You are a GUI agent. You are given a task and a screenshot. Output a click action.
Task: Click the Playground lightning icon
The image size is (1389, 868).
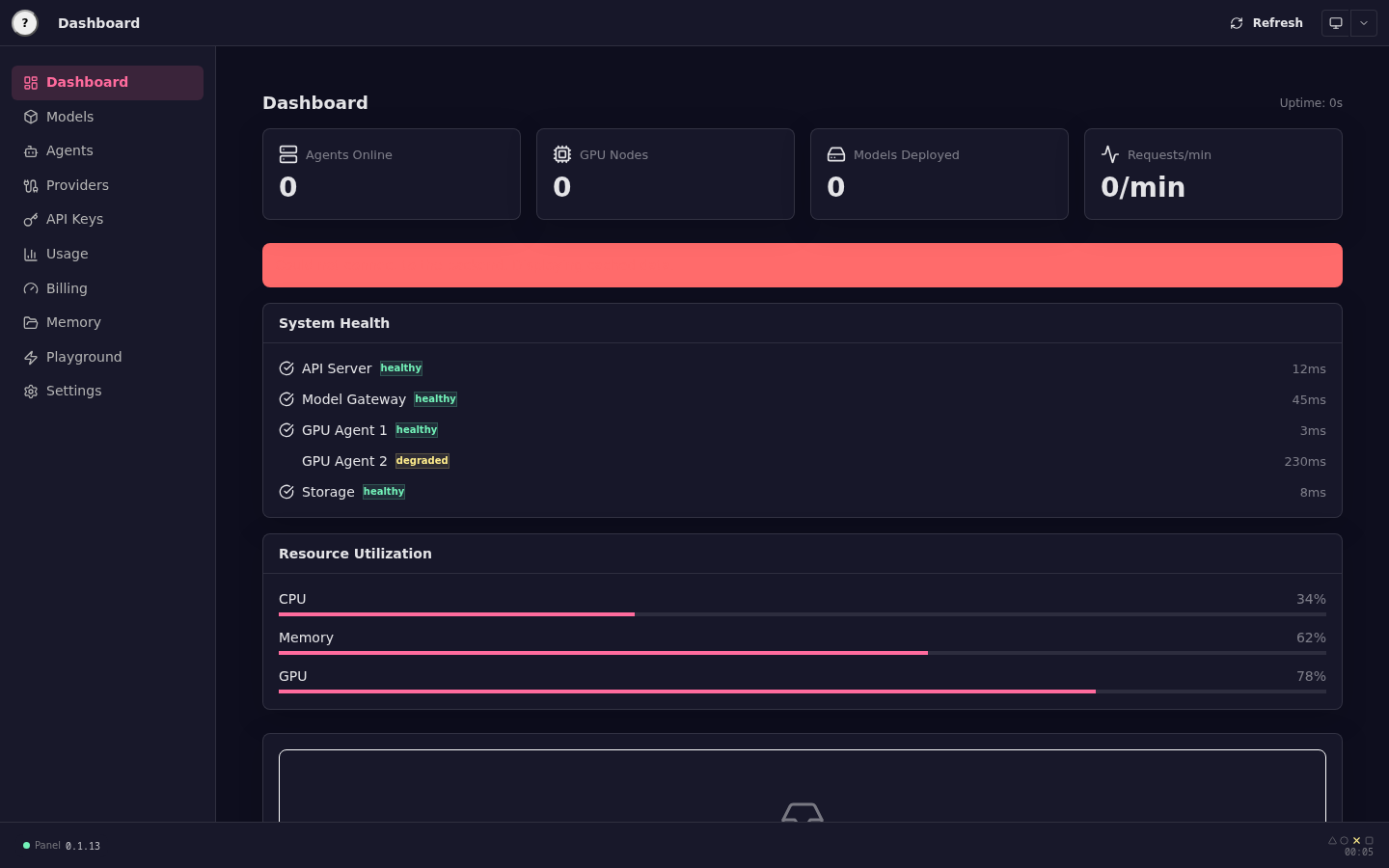point(31,357)
